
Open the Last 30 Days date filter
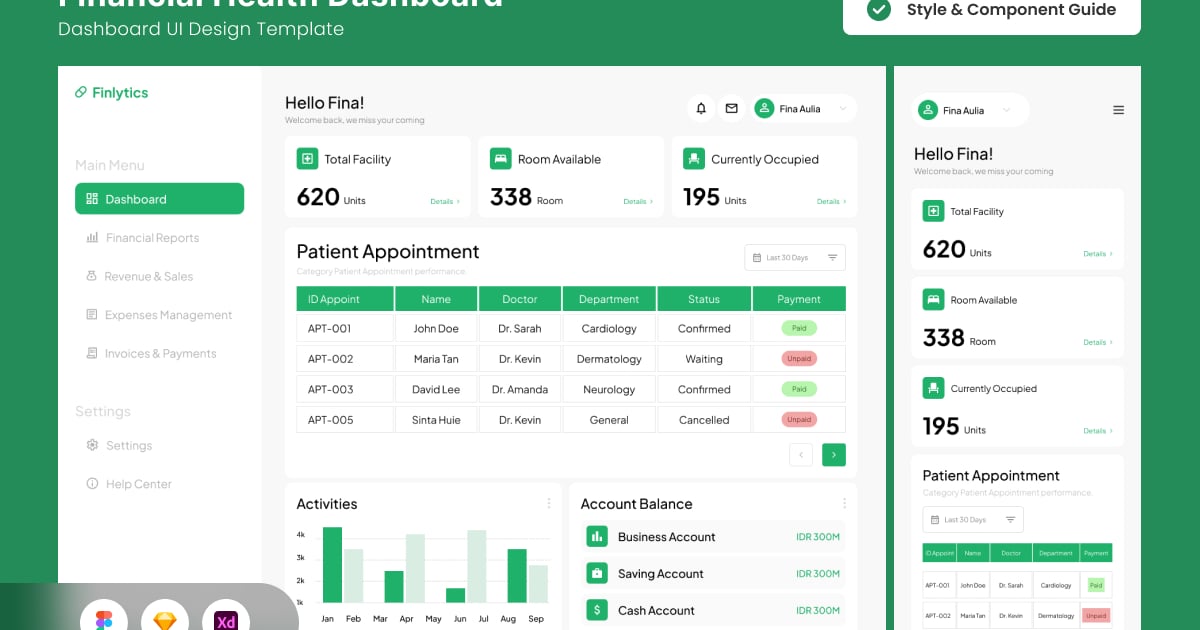[x=794, y=258]
